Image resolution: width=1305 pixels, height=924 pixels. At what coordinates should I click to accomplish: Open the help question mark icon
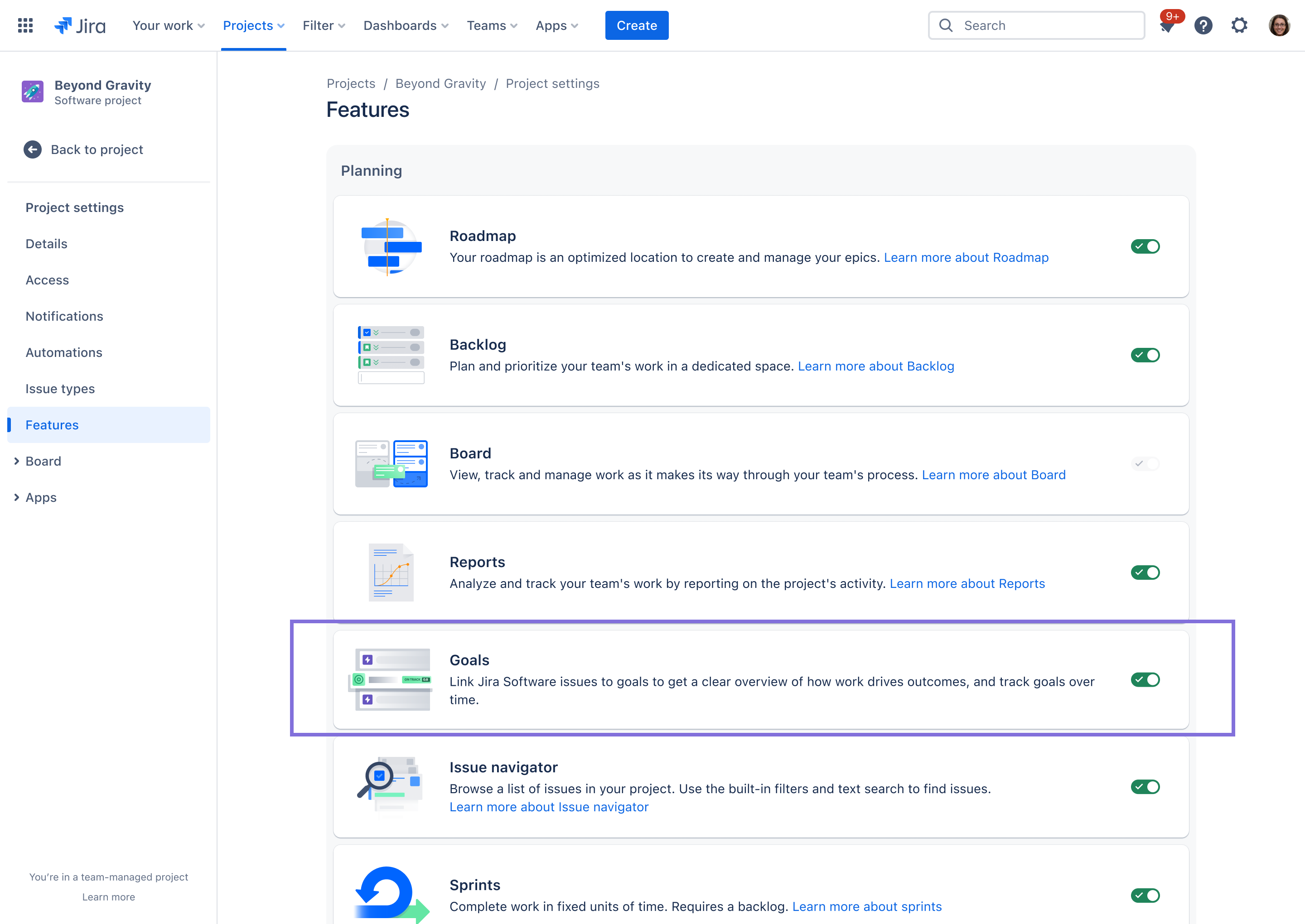tap(1203, 26)
